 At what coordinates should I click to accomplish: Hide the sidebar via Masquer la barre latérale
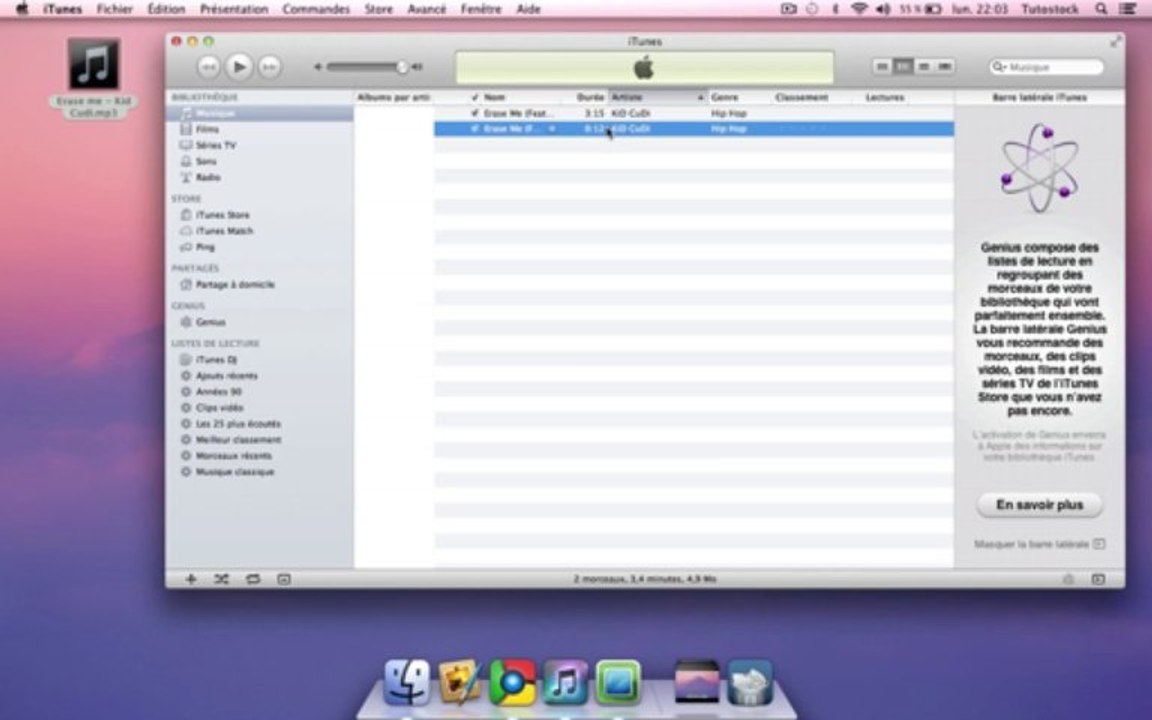(1039, 544)
